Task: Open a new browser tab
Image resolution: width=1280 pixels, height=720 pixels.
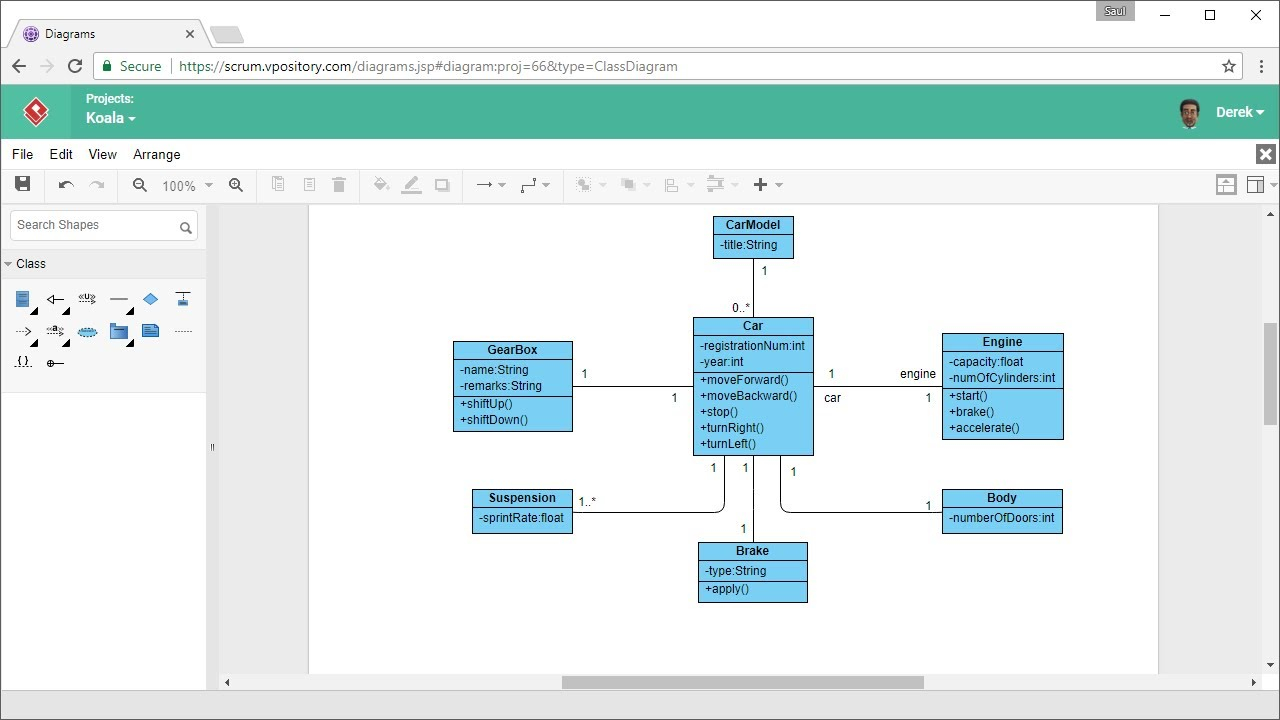Action: point(227,35)
